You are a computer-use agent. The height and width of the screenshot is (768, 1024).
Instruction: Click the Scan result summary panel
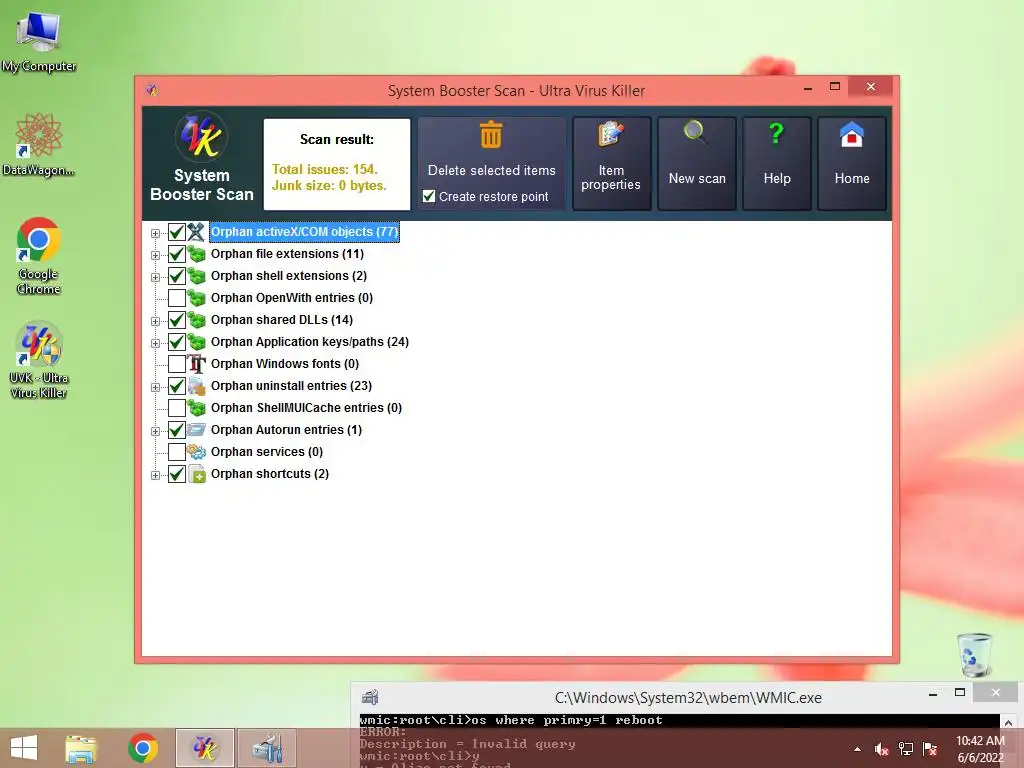(x=337, y=164)
